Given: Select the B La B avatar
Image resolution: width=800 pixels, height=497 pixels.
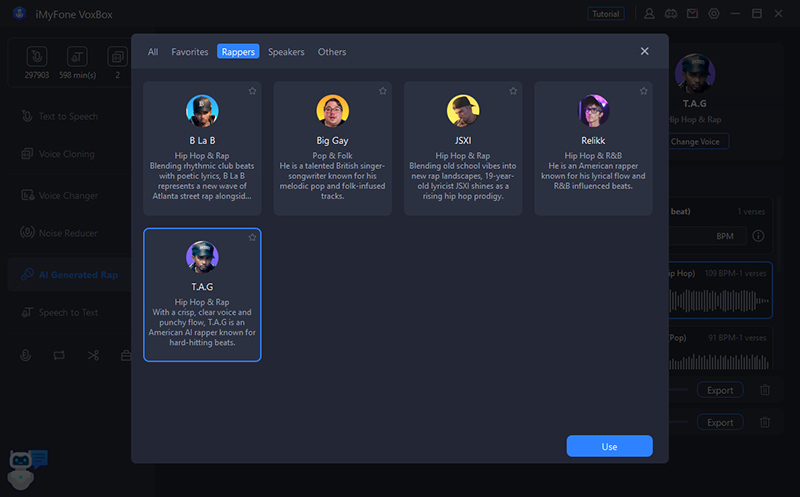Looking at the screenshot, I should click(x=202, y=110).
